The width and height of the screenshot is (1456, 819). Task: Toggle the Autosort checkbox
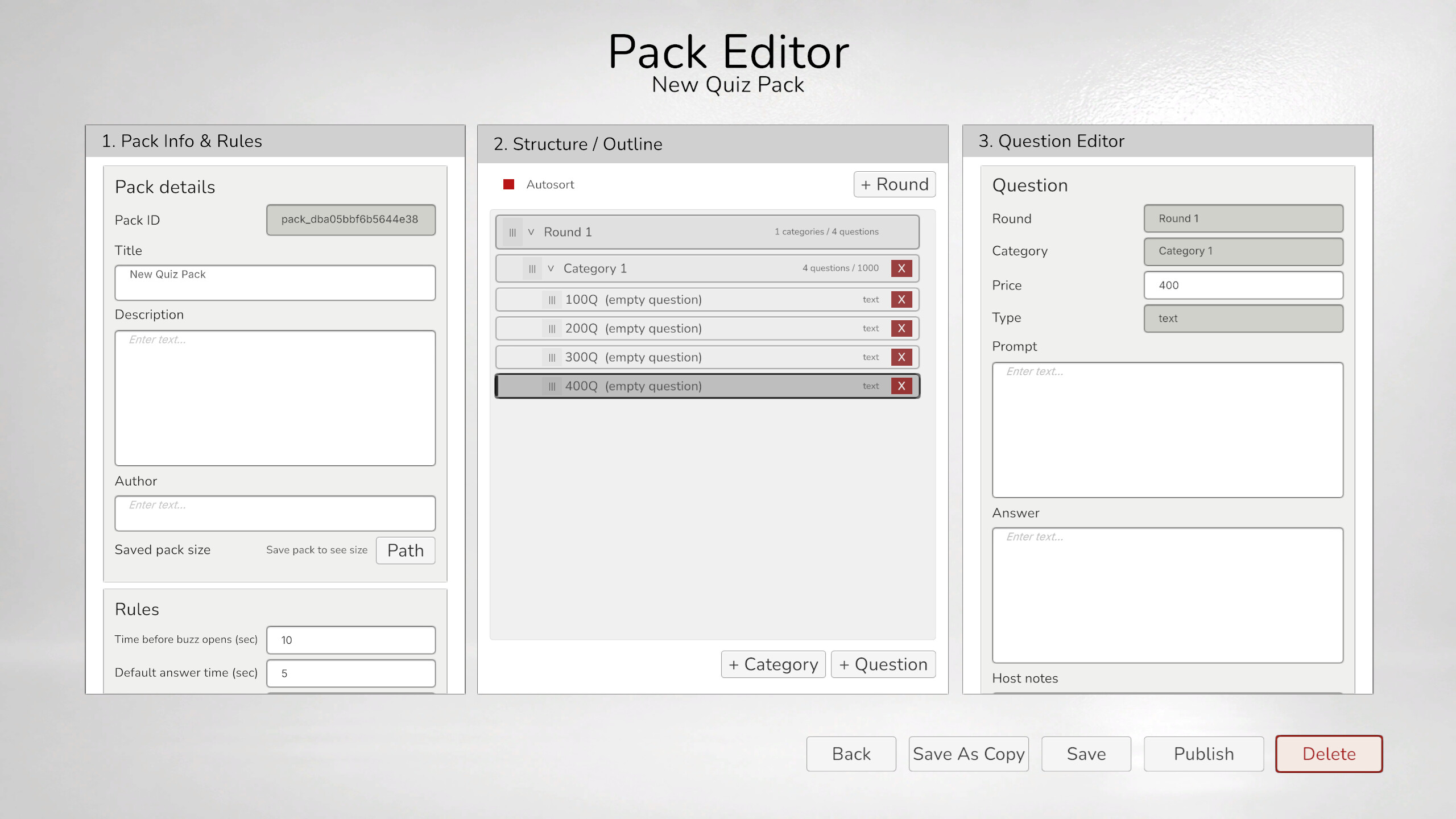(x=509, y=184)
